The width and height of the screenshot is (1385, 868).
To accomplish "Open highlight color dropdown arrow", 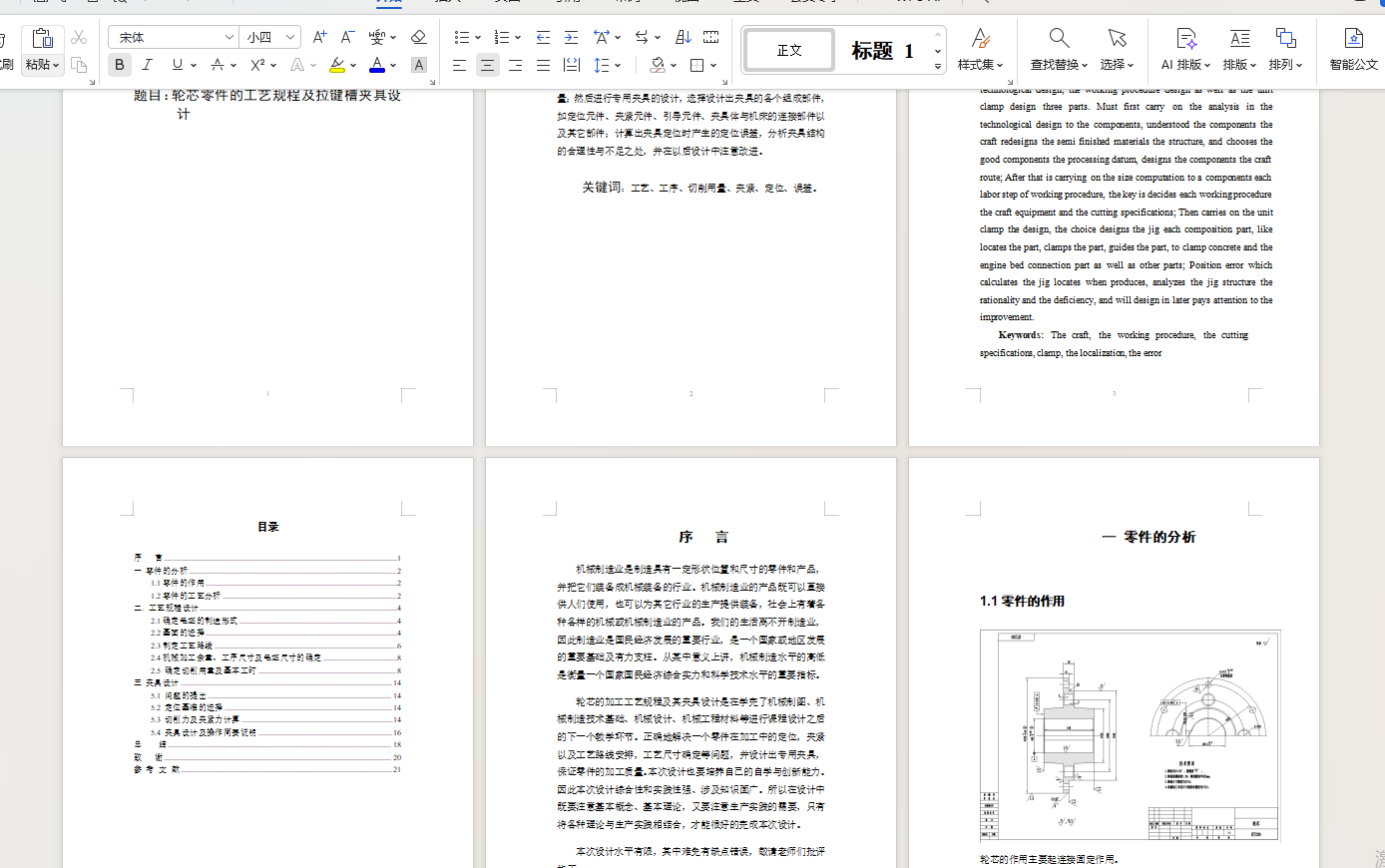I will pos(353,65).
